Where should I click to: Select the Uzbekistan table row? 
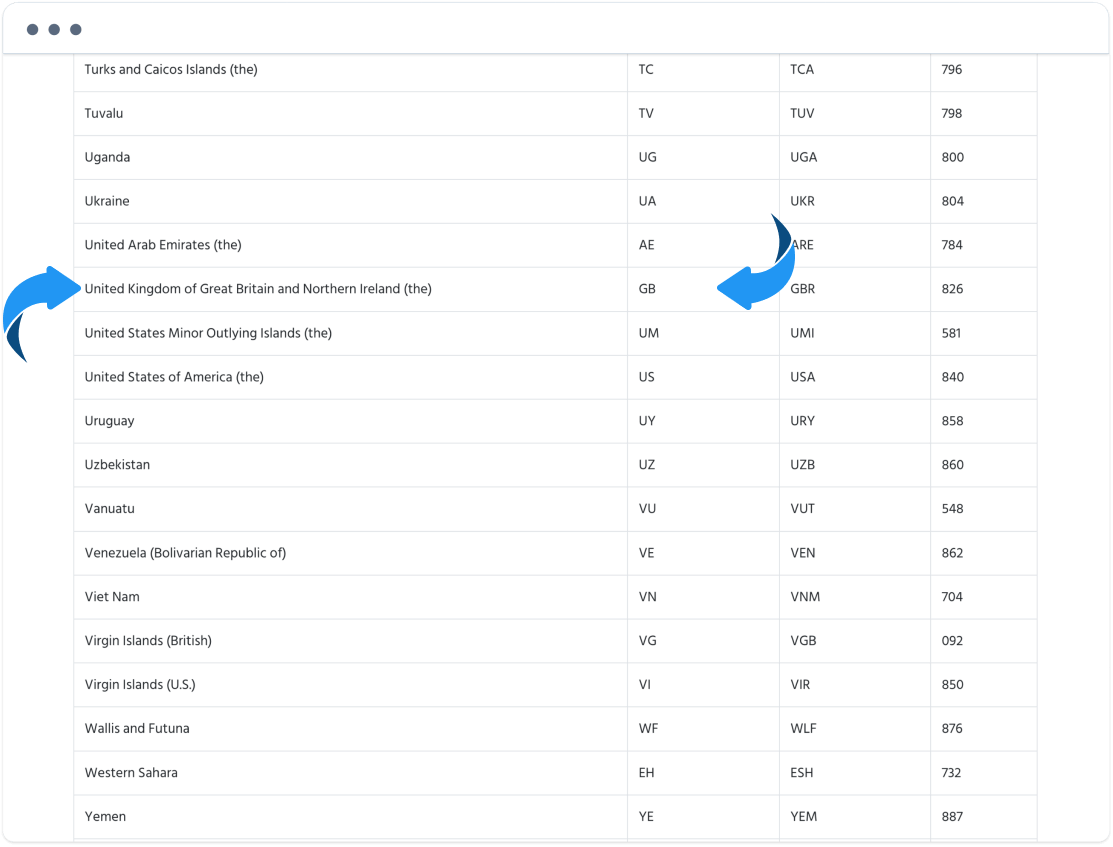(555, 465)
